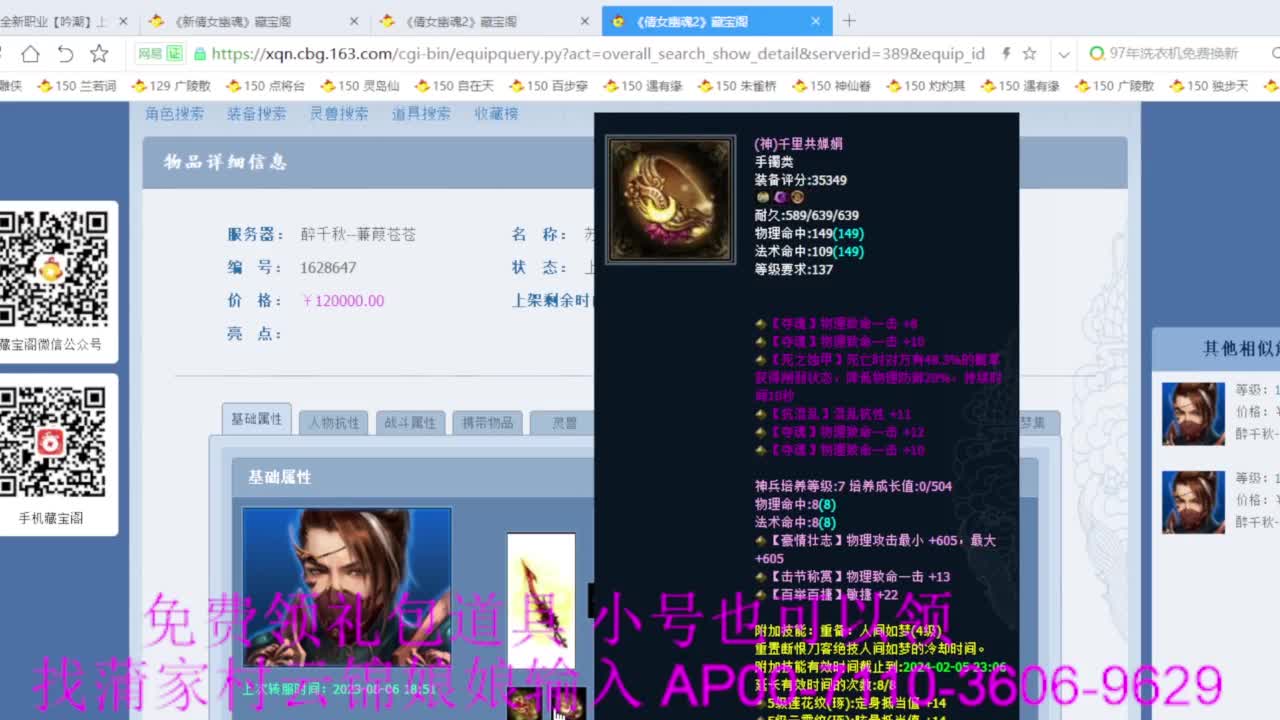Click the rocket icon beside 150 兰若词 bookmark
Viewport: 1280px width, 720px height.
[x=45, y=85]
